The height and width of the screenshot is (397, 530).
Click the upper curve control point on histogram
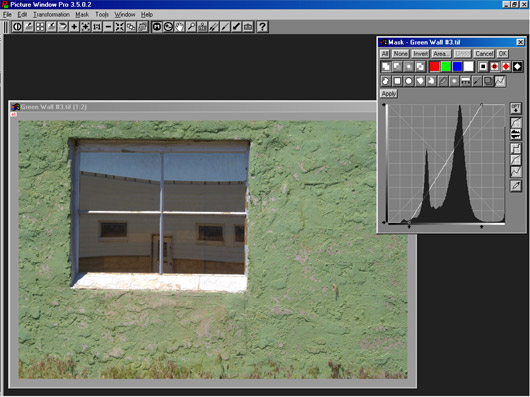click(482, 105)
